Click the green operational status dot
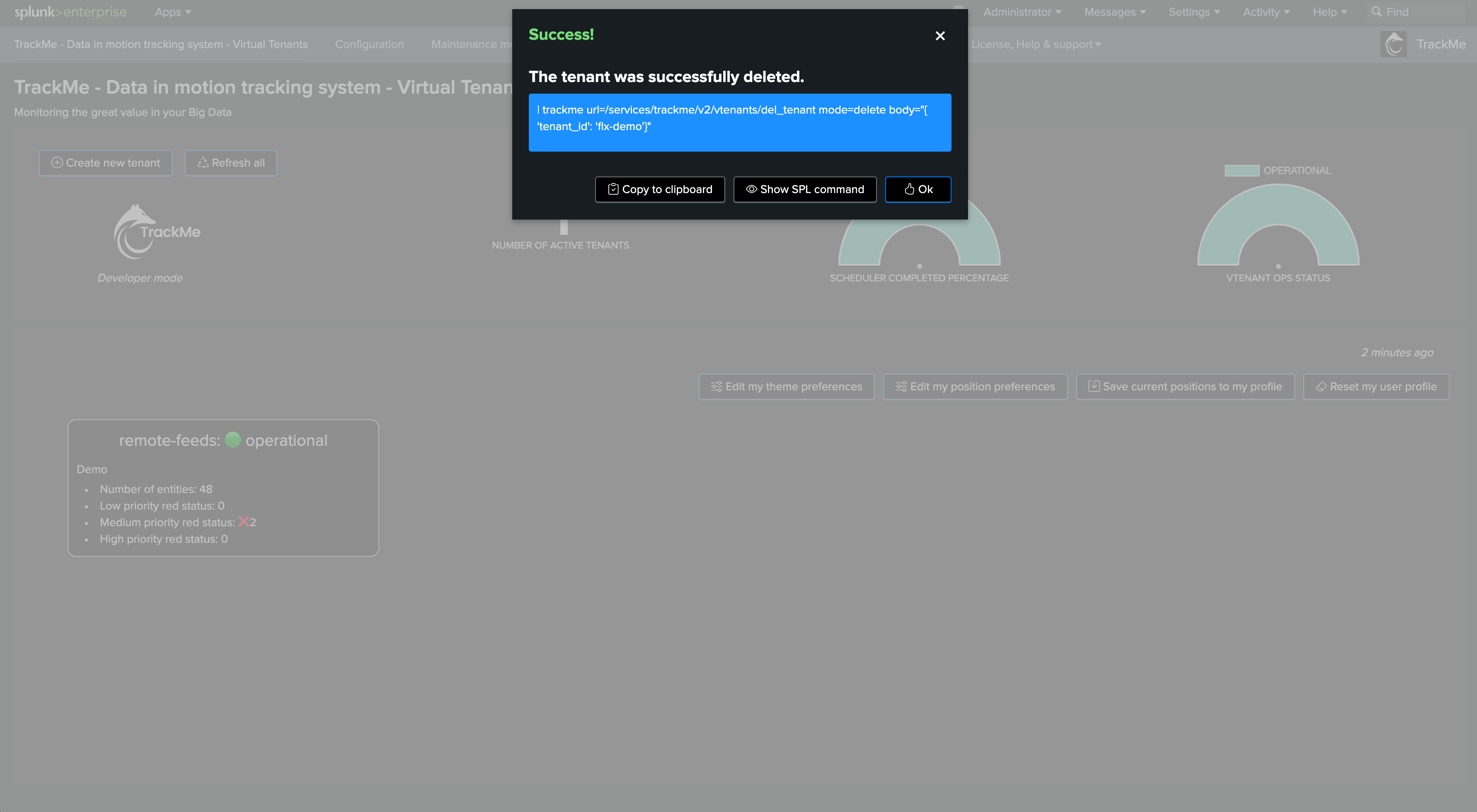The height and width of the screenshot is (812, 1477). click(233, 440)
